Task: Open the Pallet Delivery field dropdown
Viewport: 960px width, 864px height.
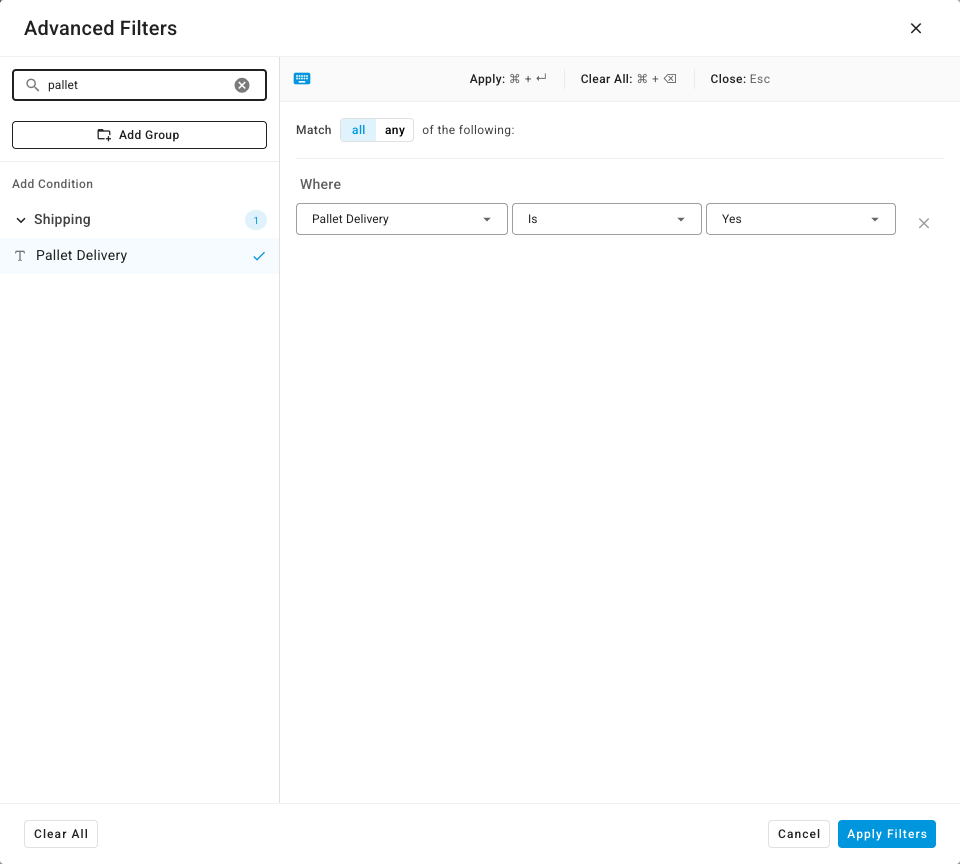Action: tap(402, 219)
